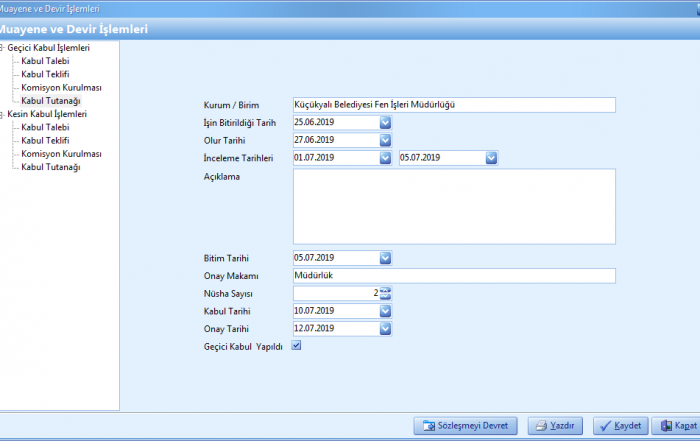Adjust the Nüsha Sayısı spinner arrows
This screenshot has height=441, width=700.
[x=386, y=293]
